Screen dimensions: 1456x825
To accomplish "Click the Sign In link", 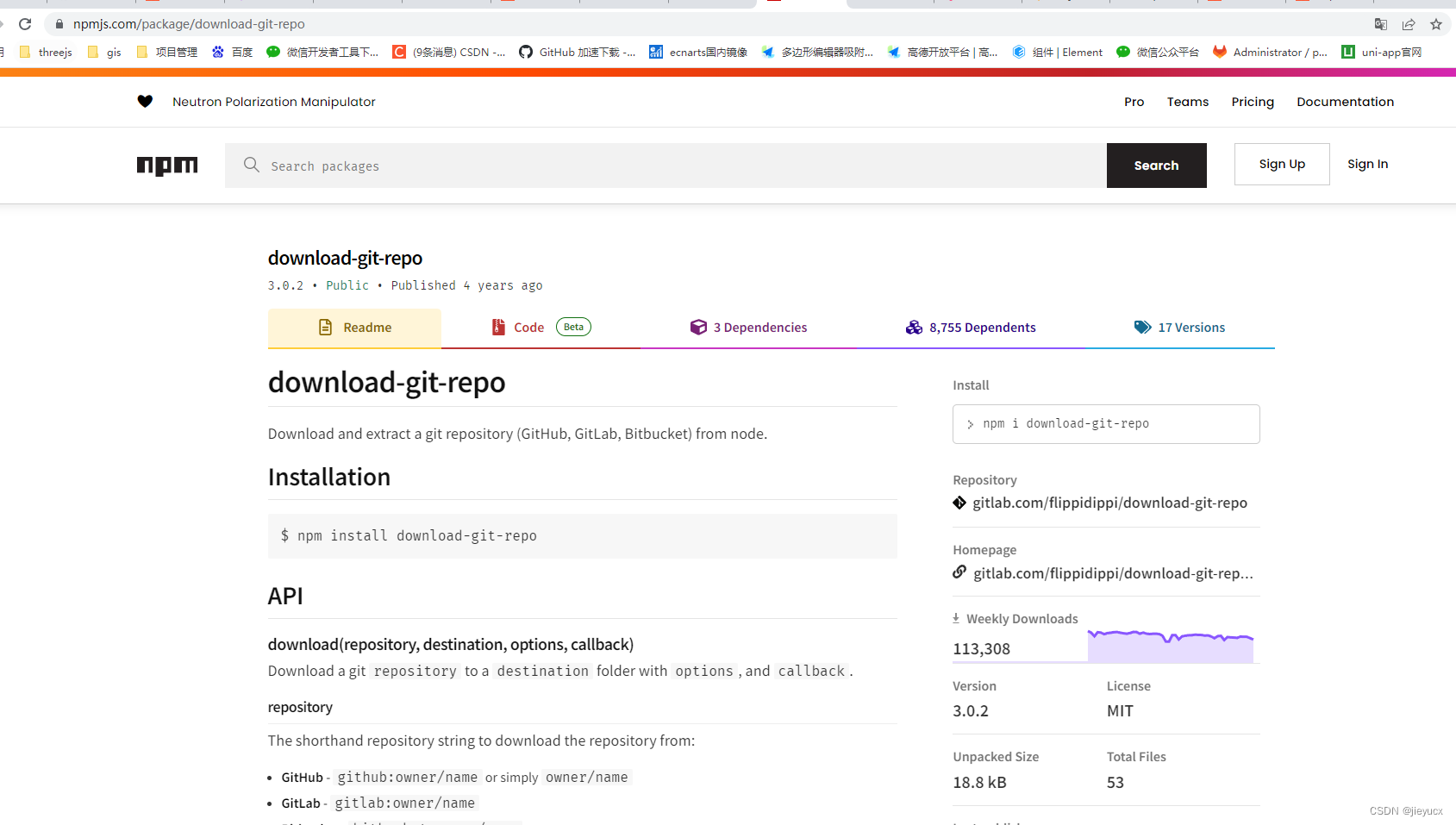I will pos(1367,164).
